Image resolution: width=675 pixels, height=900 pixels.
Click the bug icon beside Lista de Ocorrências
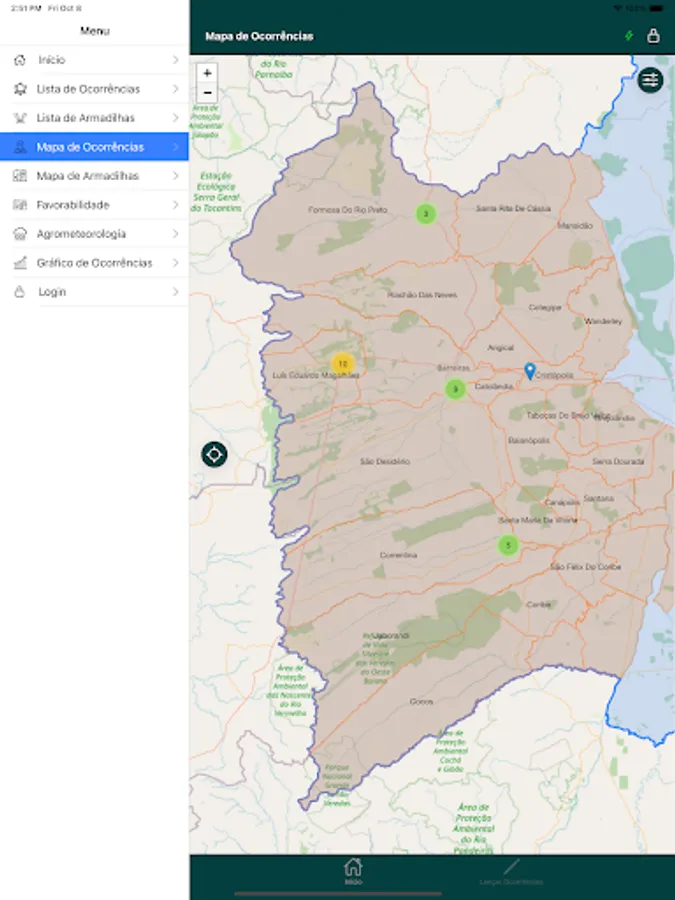tap(20, 89)
